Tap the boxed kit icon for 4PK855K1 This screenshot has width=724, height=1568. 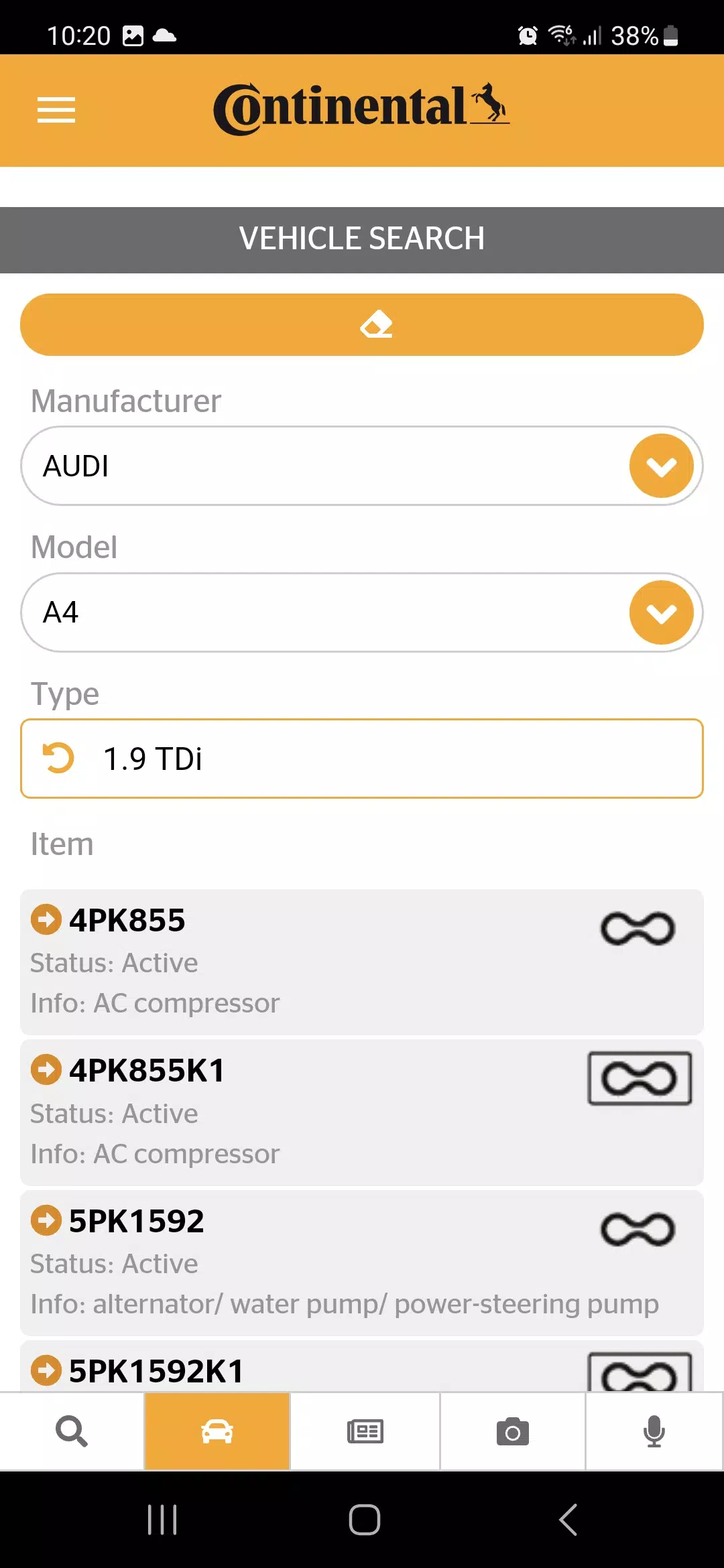click(640, 1078)
